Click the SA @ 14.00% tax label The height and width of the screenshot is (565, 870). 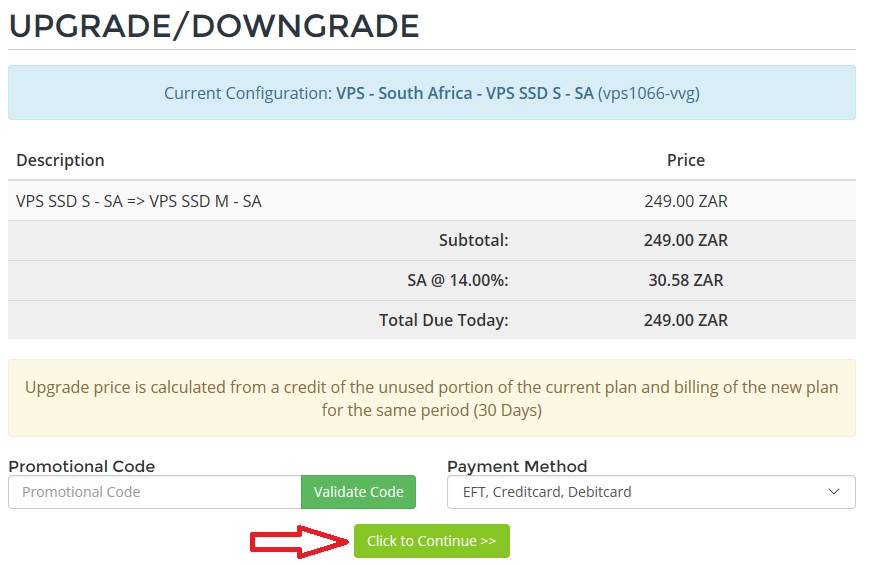click(458, 280)
